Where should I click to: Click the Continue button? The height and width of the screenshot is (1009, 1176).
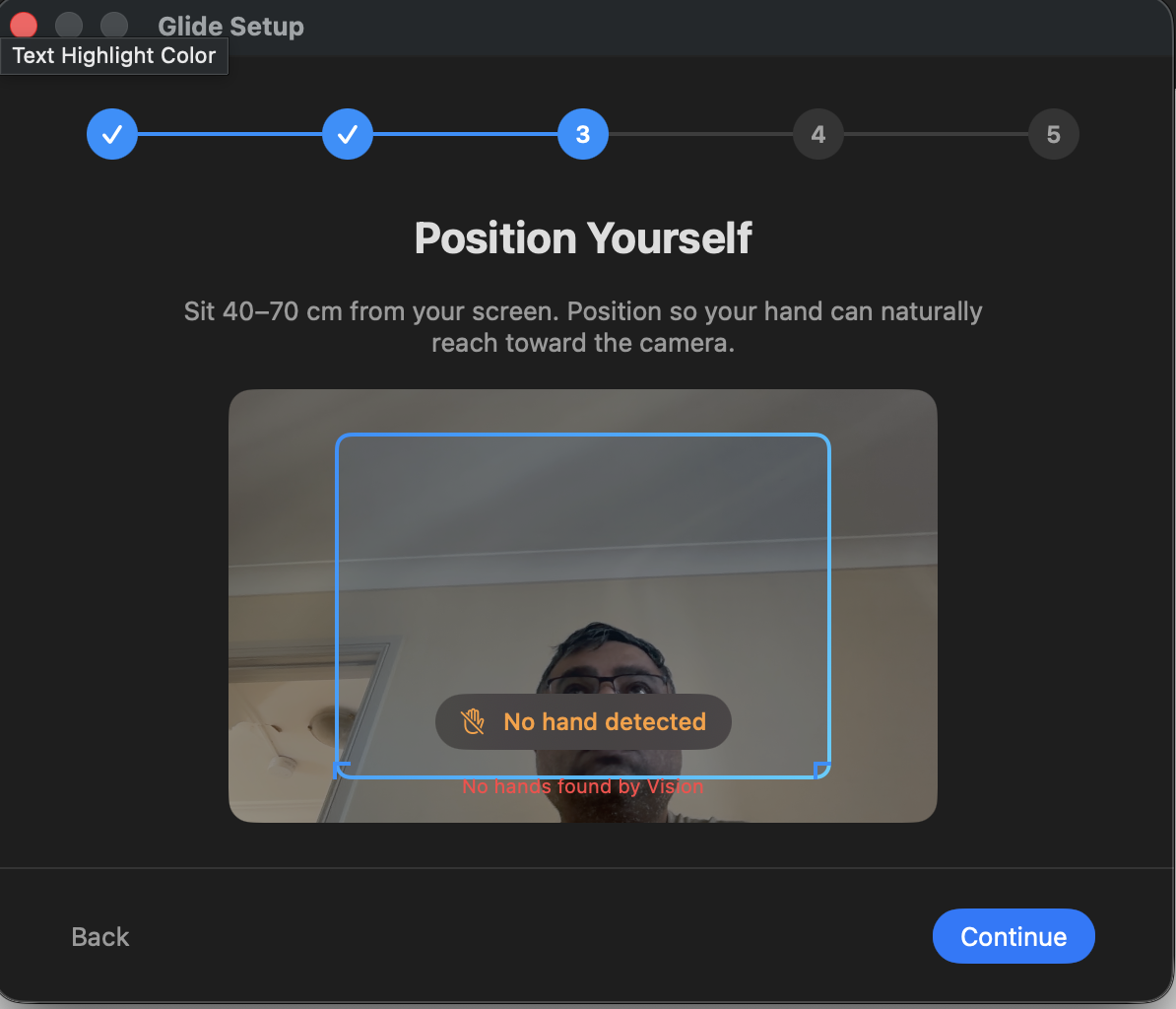[x=1013, y=936]
